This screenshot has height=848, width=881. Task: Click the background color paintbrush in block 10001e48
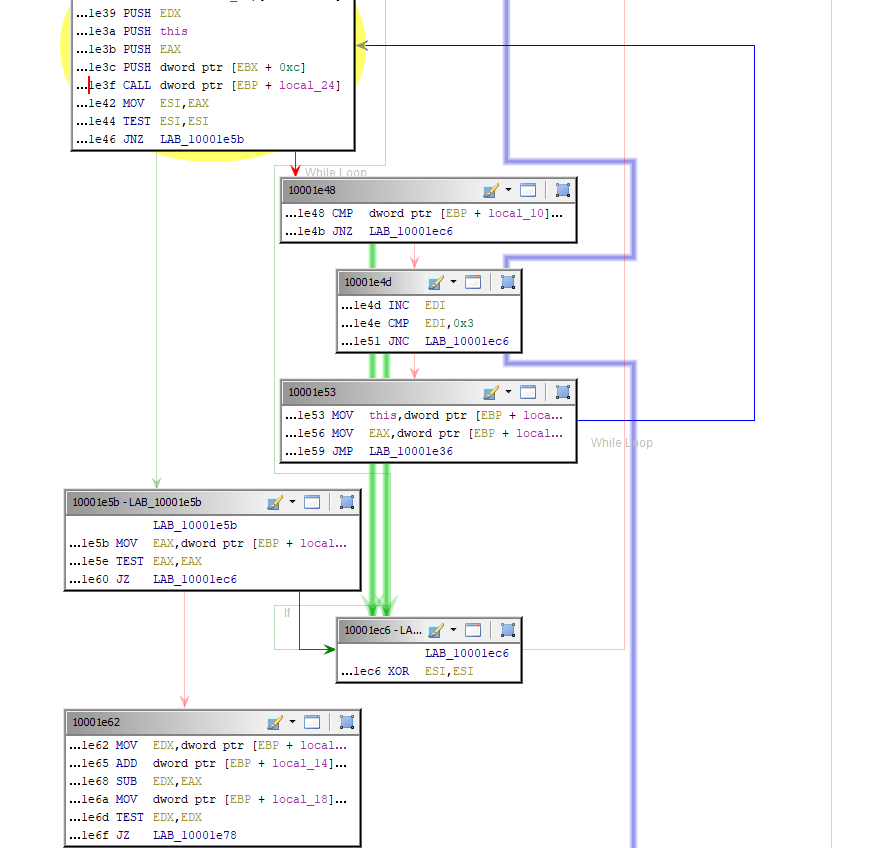(488, 189)
